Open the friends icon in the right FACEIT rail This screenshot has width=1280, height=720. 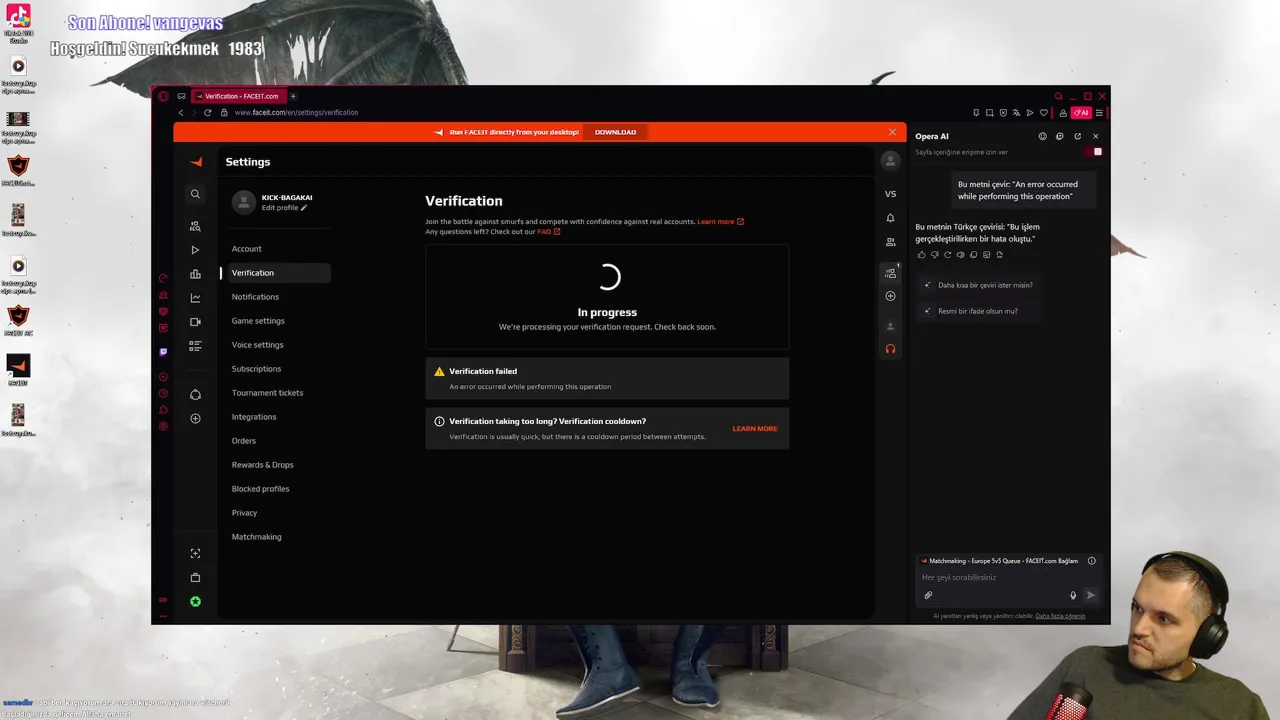[890, 242]
